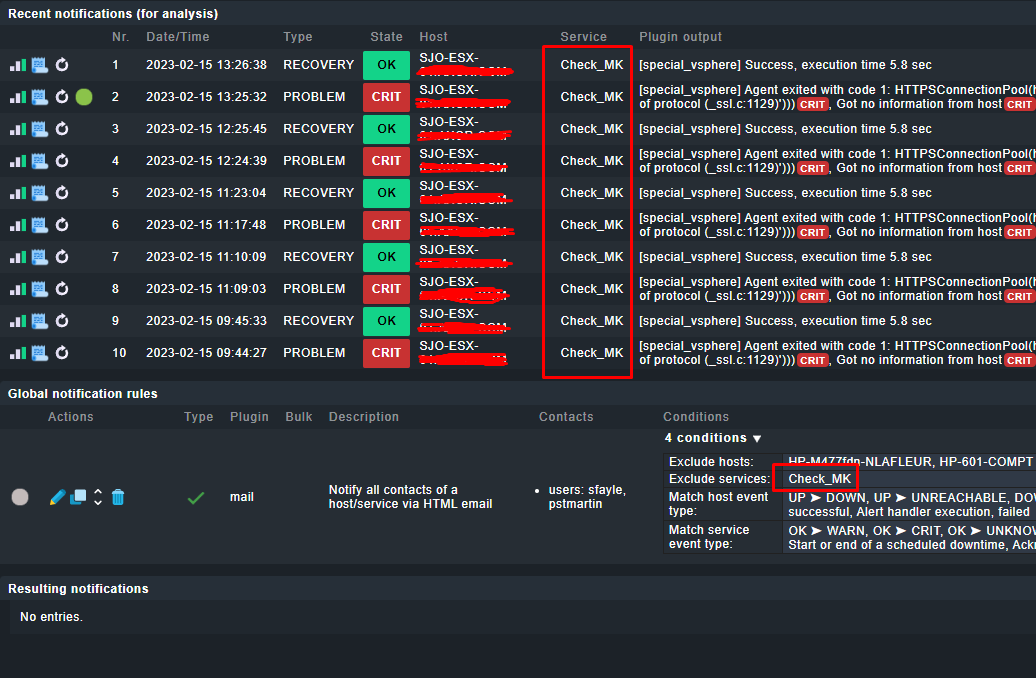The image size is (1036, 678).
Task: Move the notification rule up
Action: click(x=97, y=491)
